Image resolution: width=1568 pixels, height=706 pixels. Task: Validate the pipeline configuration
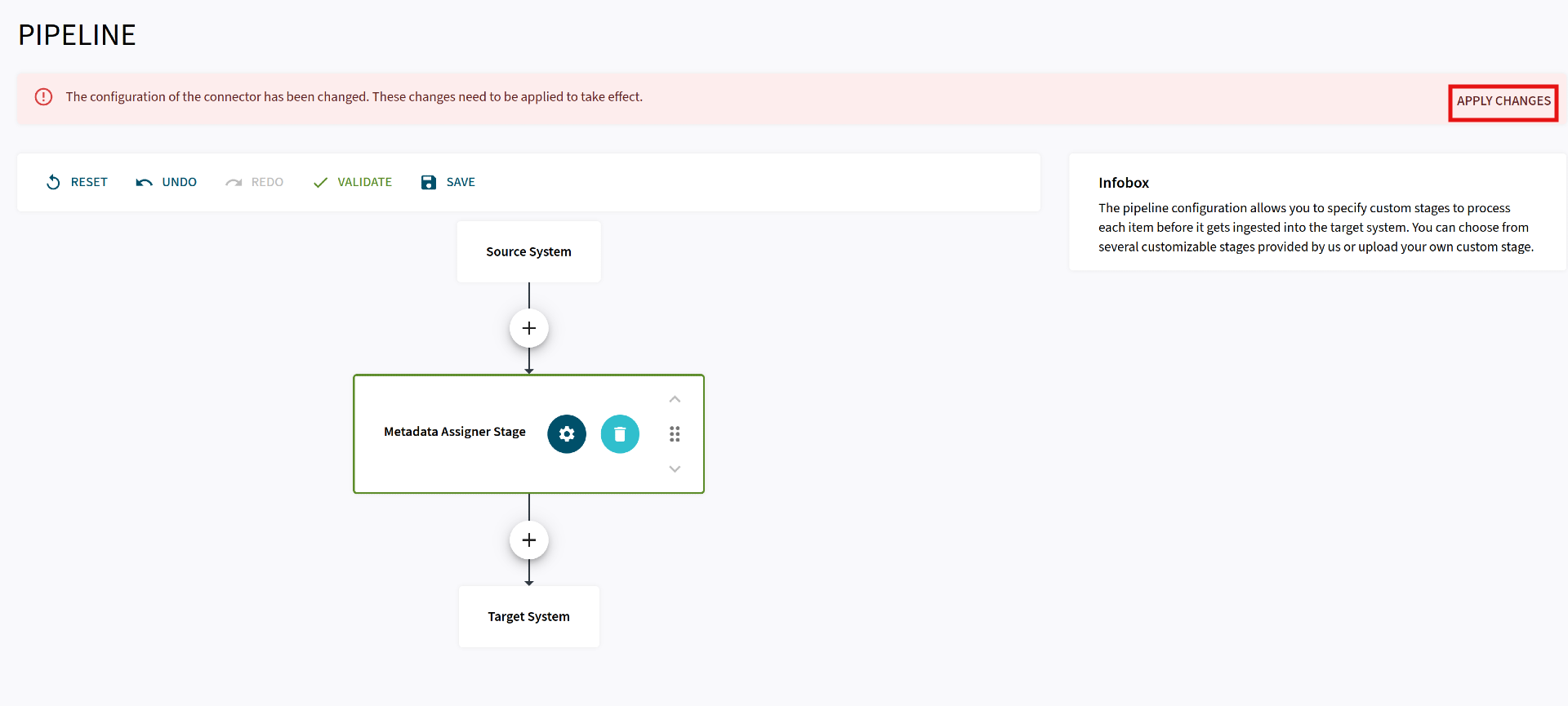tap(353, 182)
